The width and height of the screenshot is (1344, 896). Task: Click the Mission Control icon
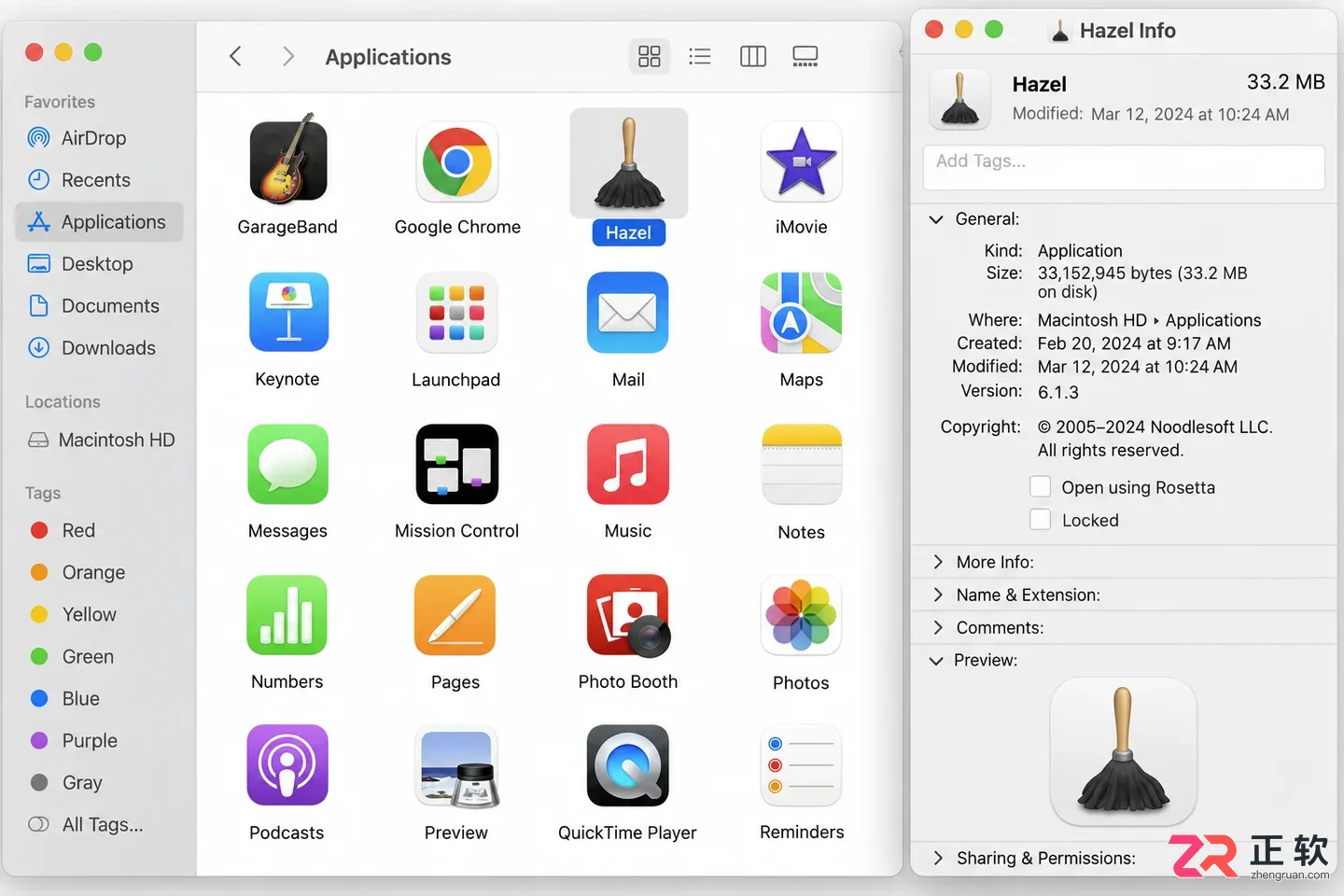click(x=456, y=464)
